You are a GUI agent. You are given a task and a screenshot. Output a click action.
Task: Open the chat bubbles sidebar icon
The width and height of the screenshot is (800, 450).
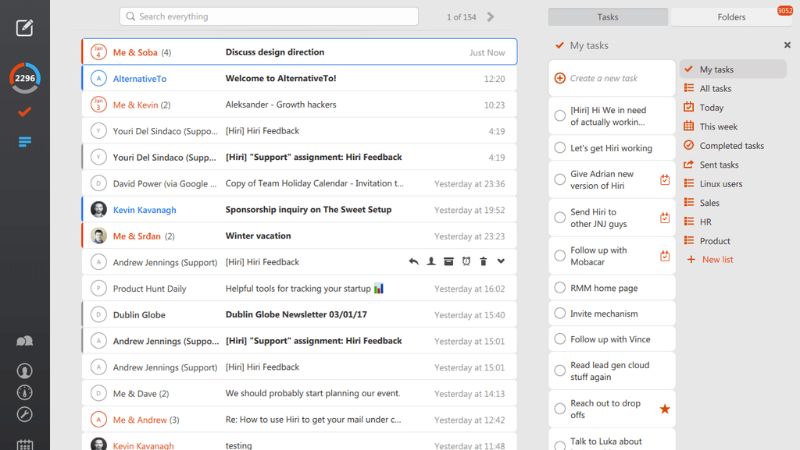coord(24,341)
